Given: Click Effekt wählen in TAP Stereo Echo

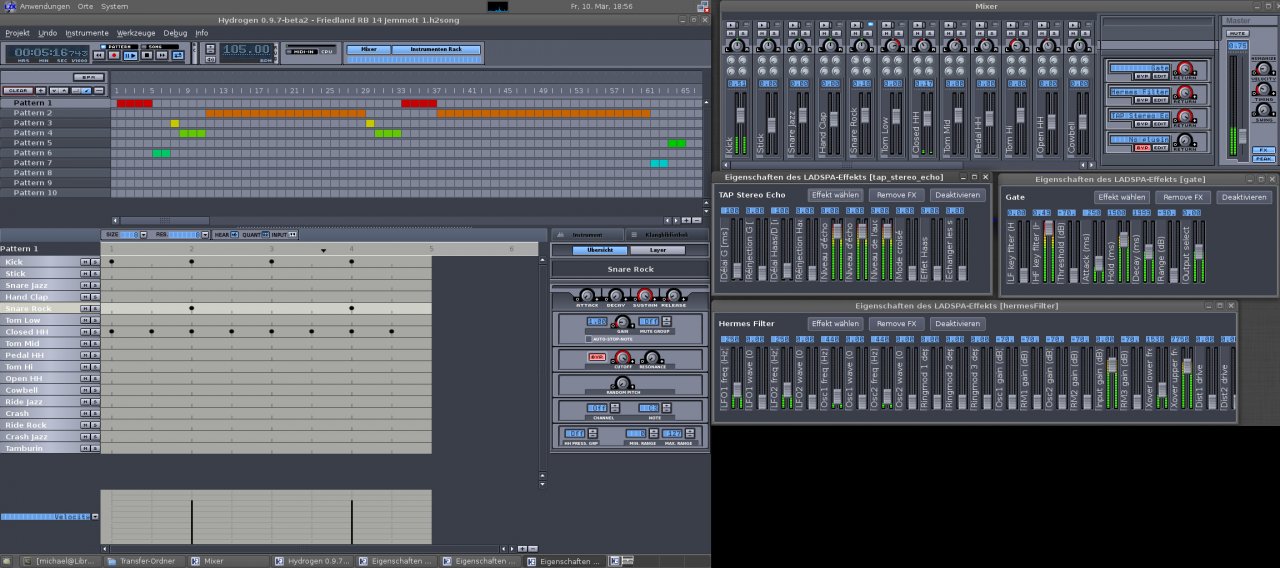Looking at the screenshot, I should (x=835, y=195).
